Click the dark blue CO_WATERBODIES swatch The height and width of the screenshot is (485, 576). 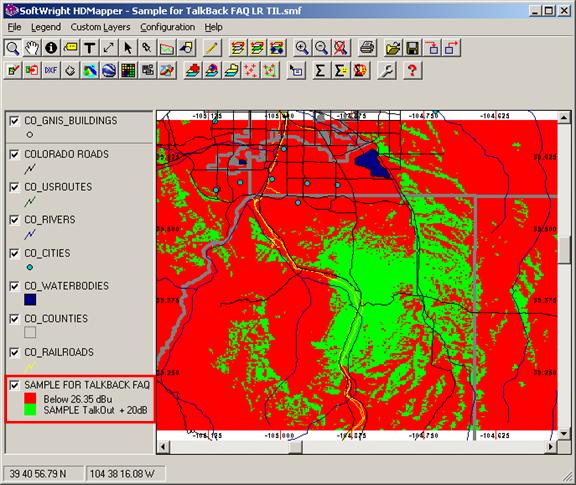point(30,300)
